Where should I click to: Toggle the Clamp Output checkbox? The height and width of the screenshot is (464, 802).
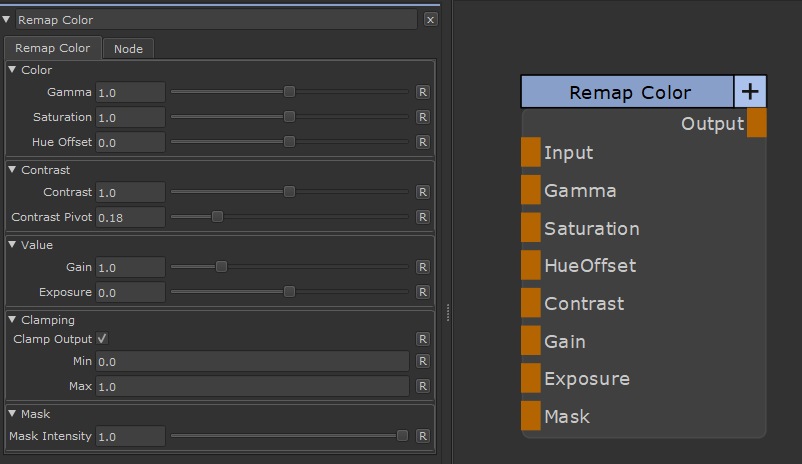(102, 339)
